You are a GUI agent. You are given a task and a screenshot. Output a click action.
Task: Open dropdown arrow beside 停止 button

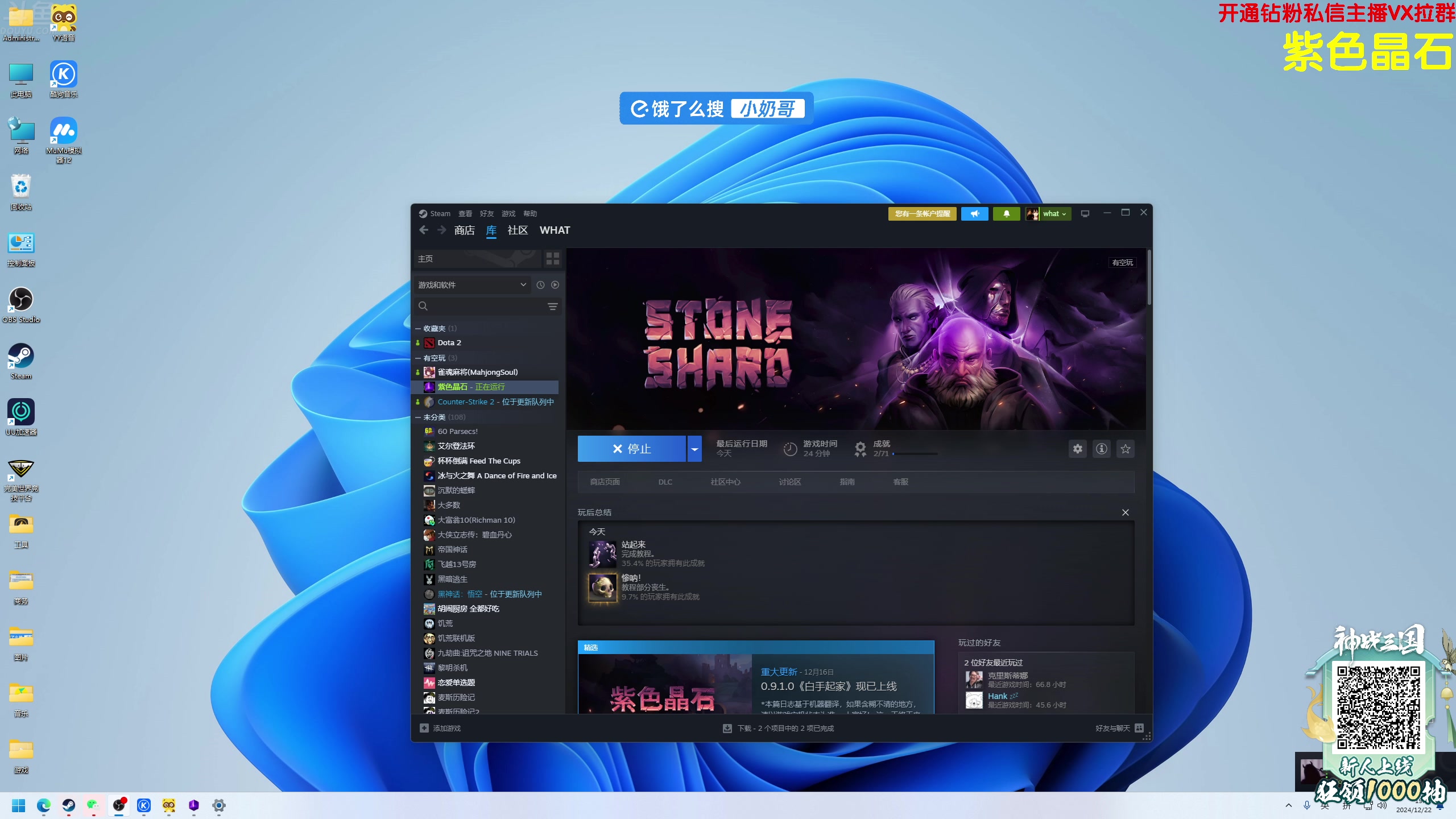click(x=694, y=449)
